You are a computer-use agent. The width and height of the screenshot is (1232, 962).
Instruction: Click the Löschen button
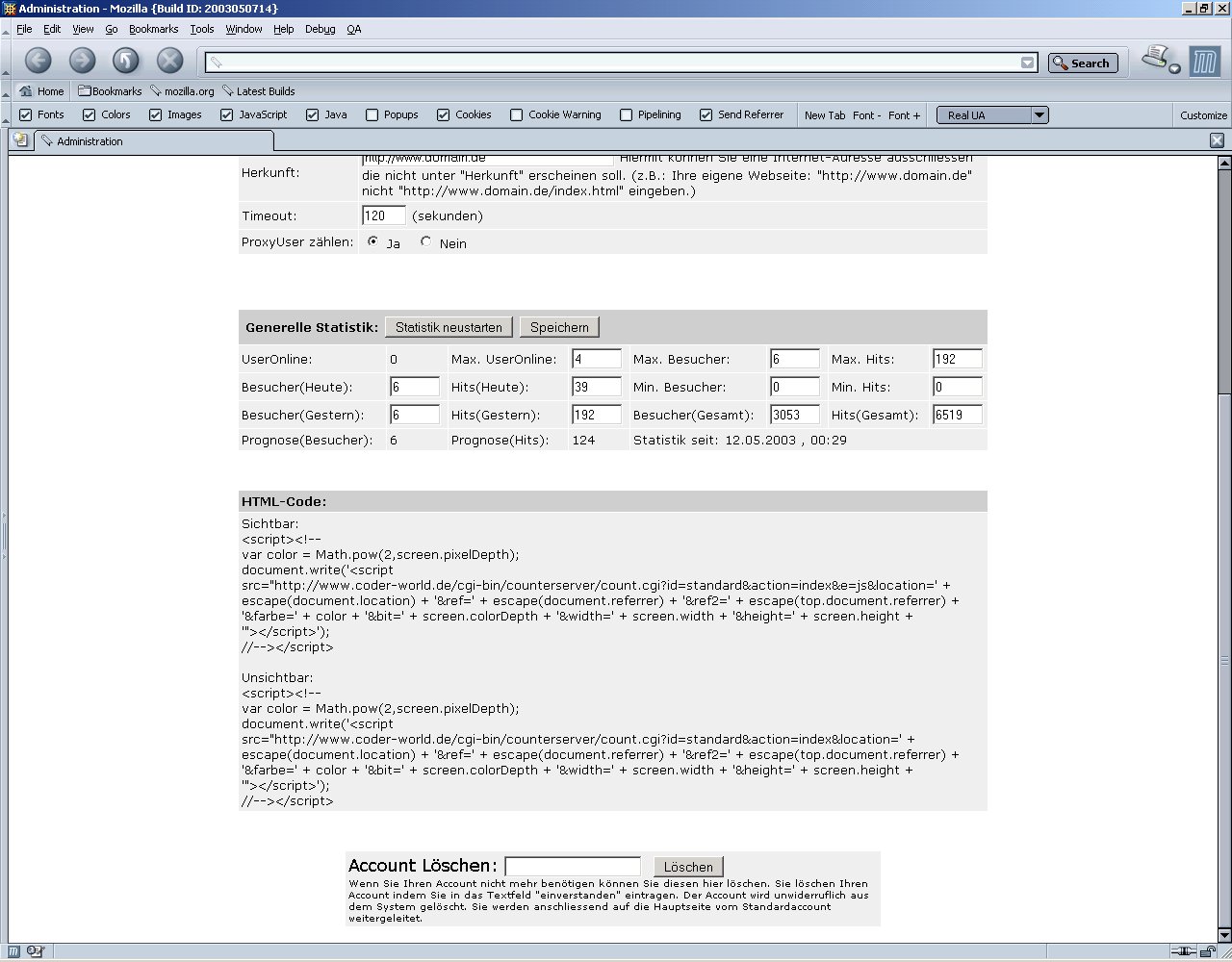point(688,867)
